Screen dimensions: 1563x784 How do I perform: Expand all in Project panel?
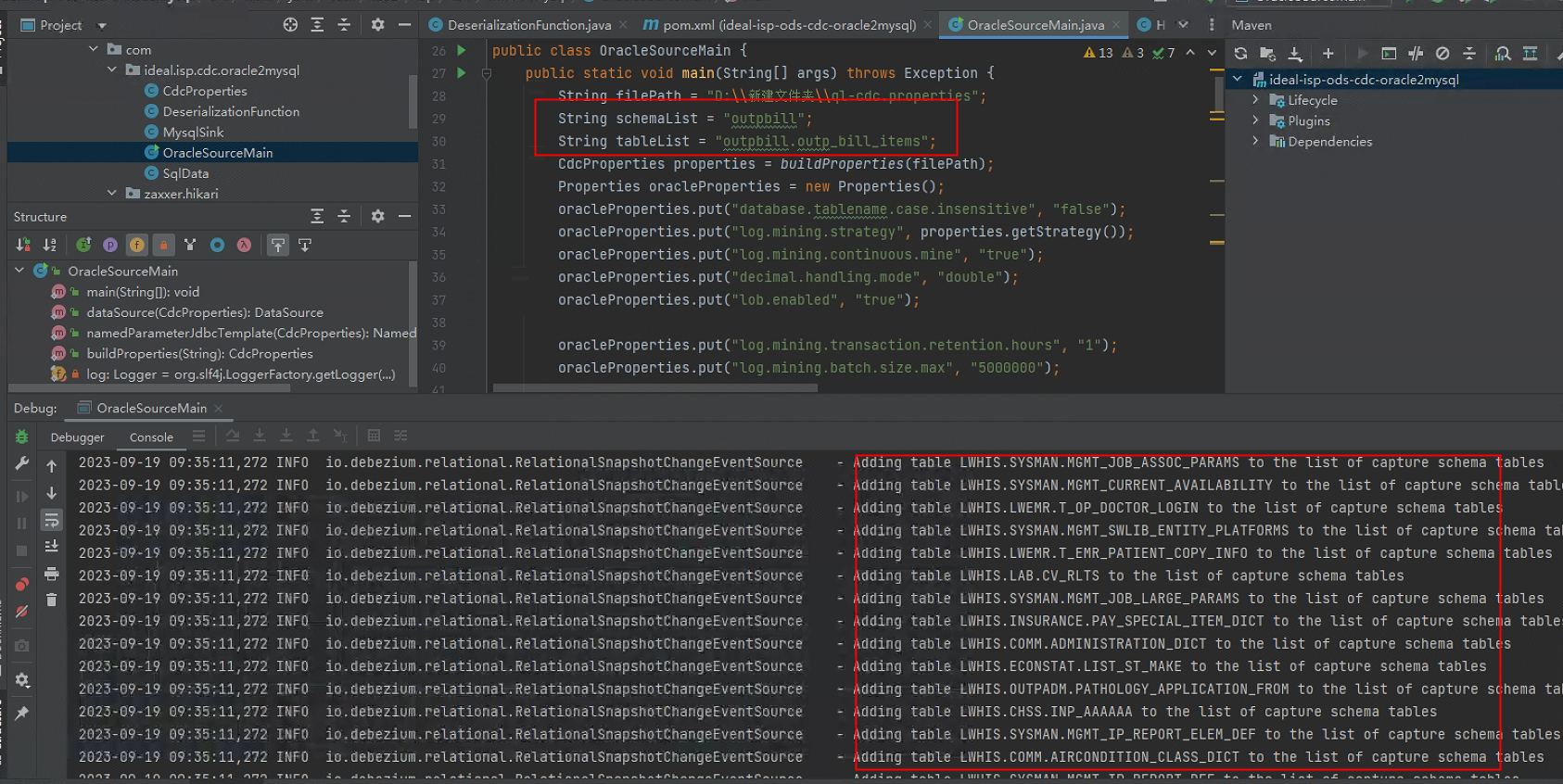317,25
